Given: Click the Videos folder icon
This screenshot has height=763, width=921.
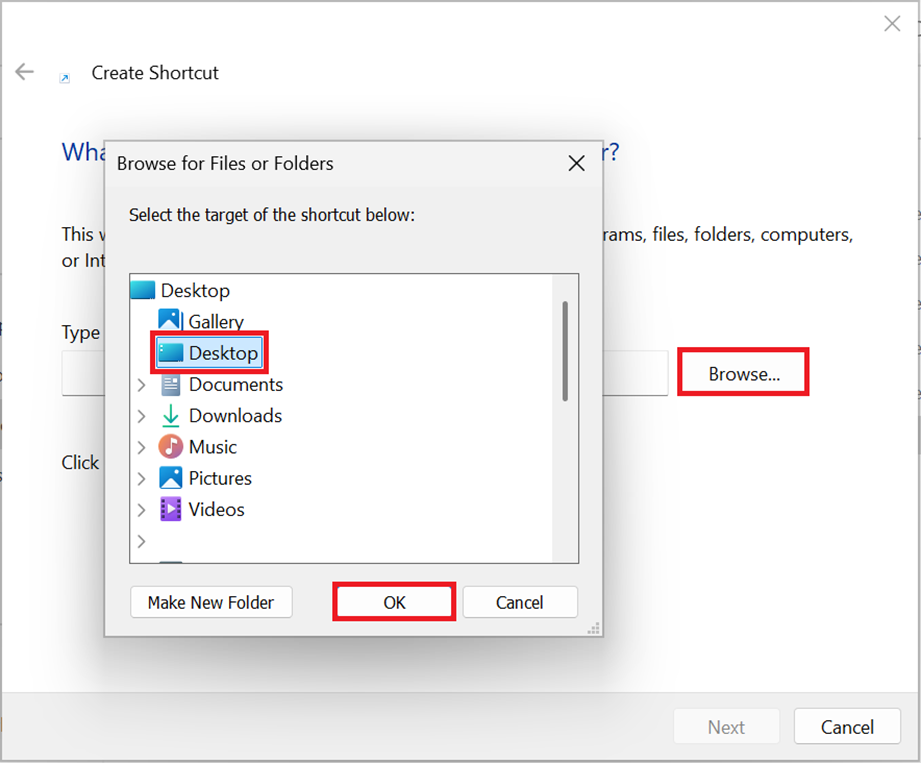Looking at the screenshot, I should (170, 509).
